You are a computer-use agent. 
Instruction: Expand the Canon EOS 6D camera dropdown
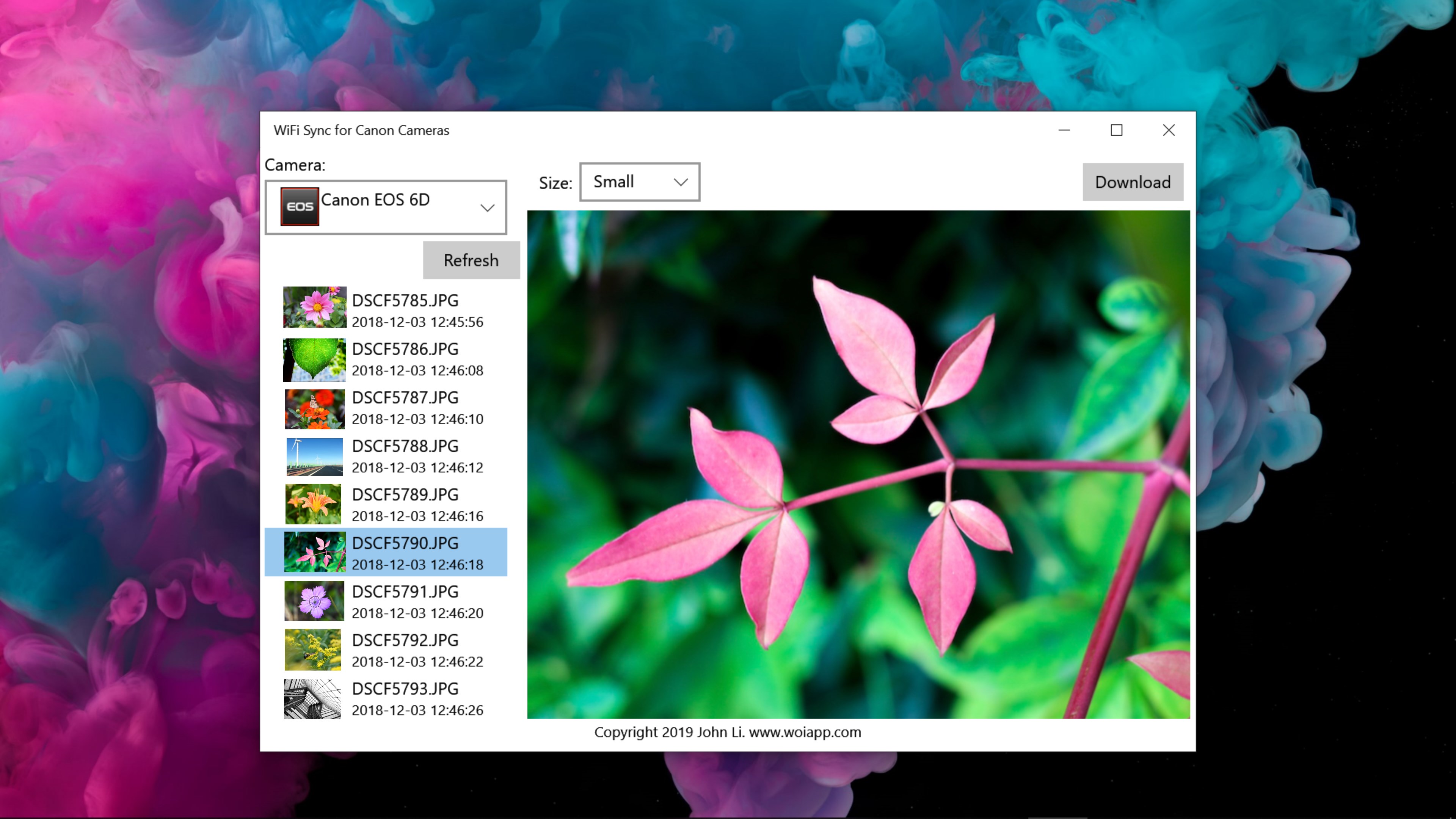487,207
